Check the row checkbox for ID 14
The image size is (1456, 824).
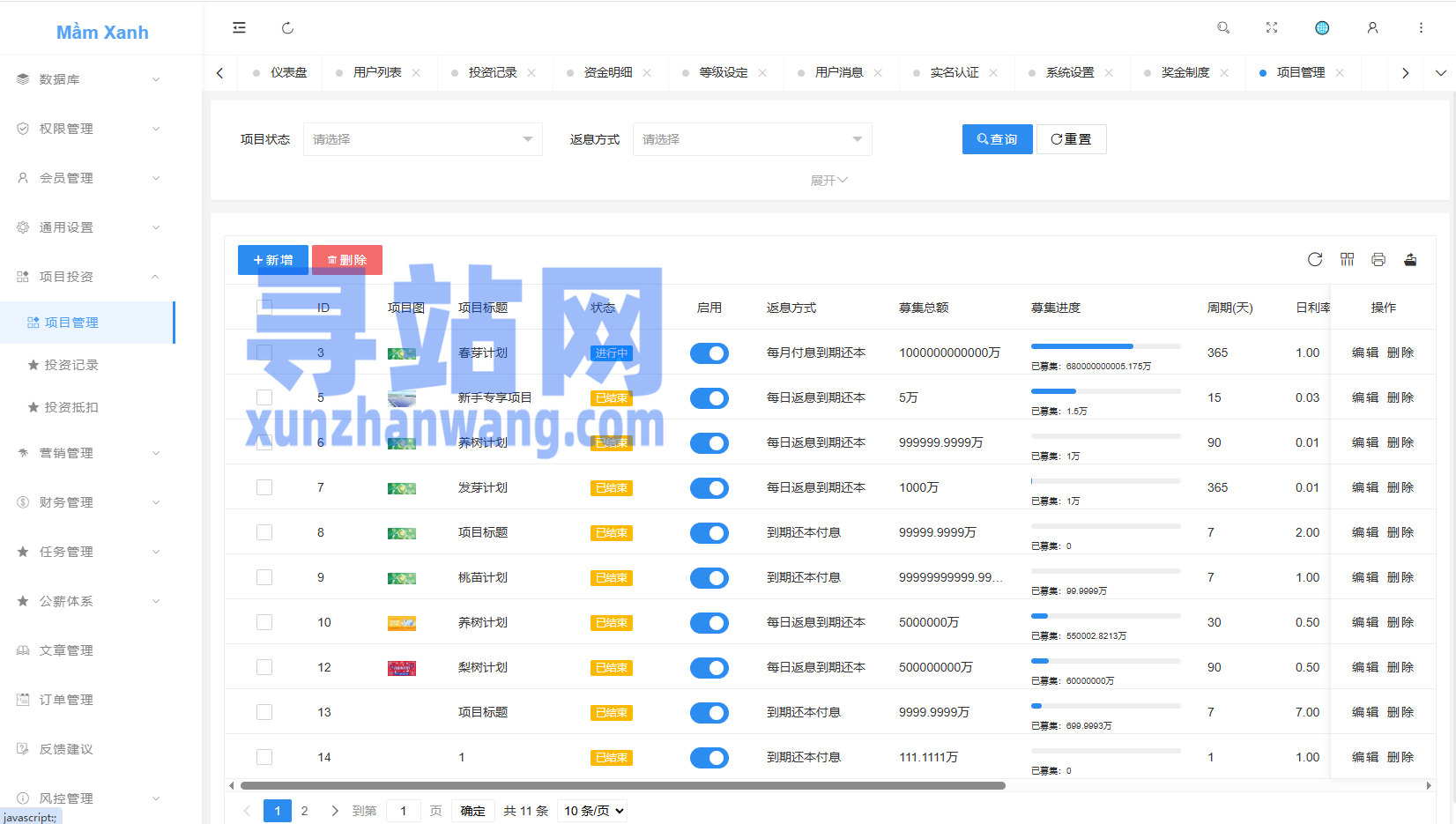pyautogui.click(x=264, y=757)
